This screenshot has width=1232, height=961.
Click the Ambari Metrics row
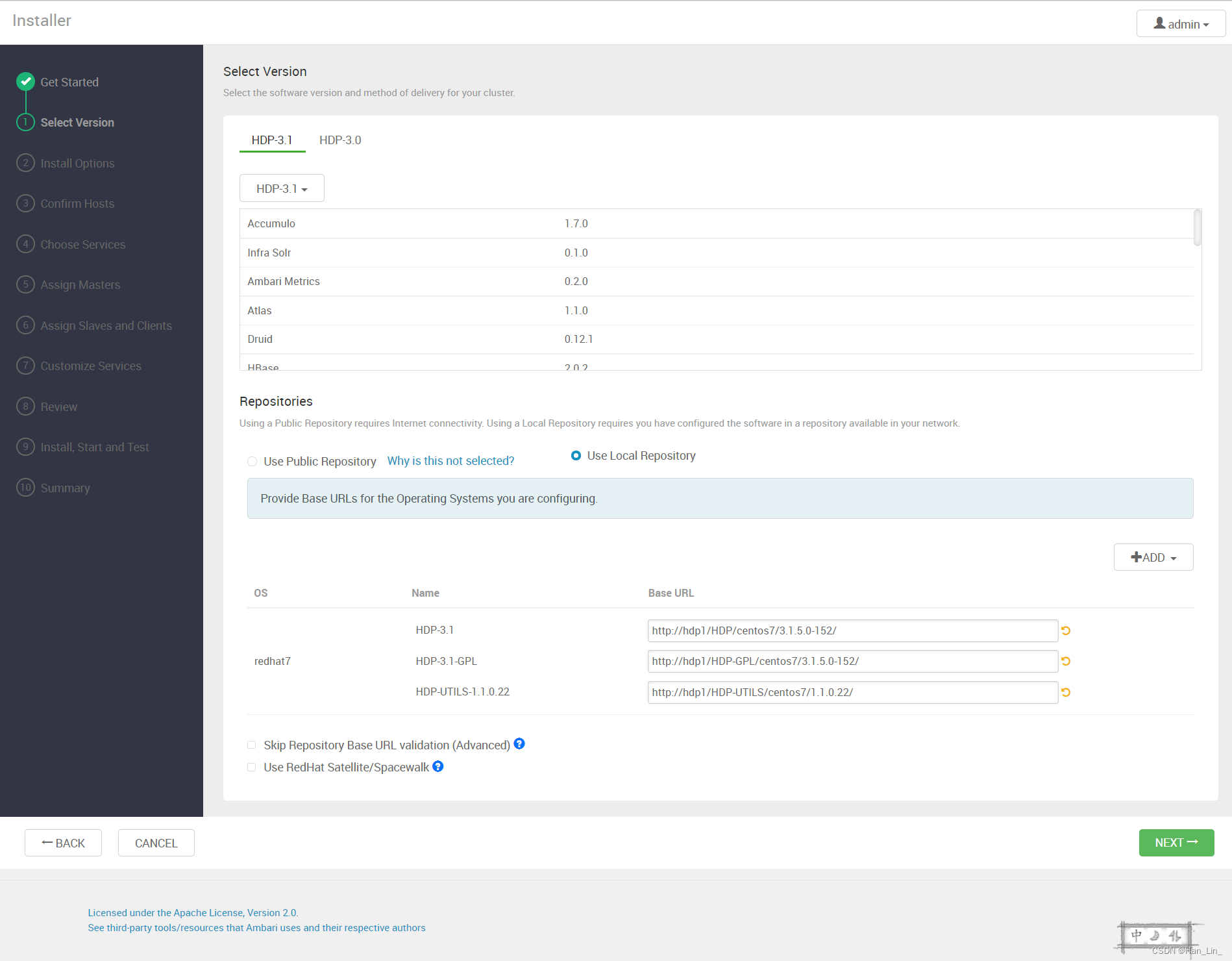click(717, 281)
